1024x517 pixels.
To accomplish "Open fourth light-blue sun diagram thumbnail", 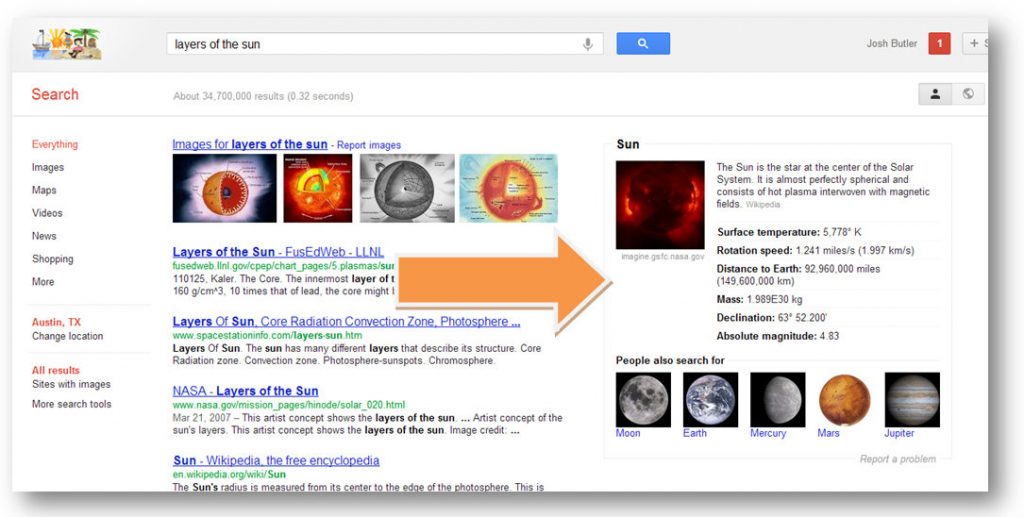I will 509,188.
